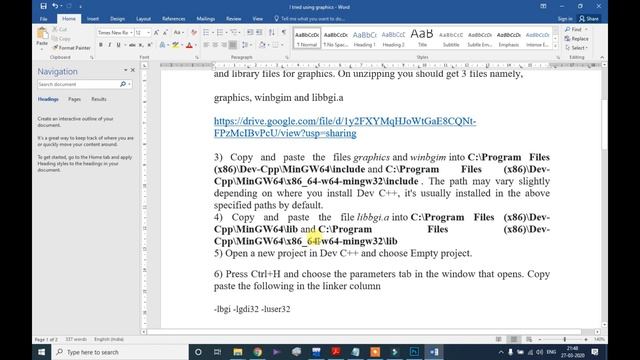Apply red font color
640x360 pixels.
[189, 45]
